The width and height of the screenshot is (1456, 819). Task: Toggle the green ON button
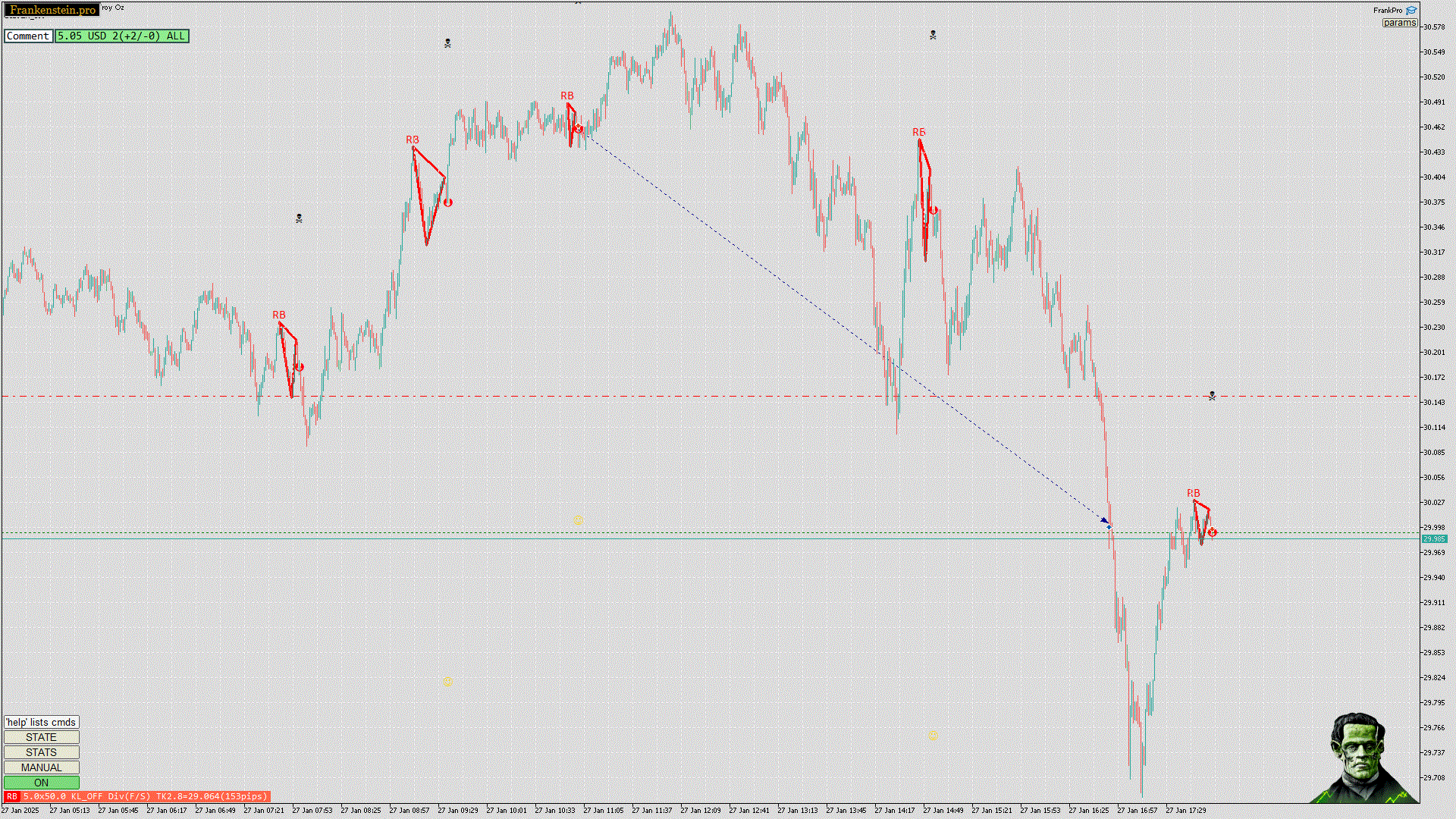(x=41, y=783)
